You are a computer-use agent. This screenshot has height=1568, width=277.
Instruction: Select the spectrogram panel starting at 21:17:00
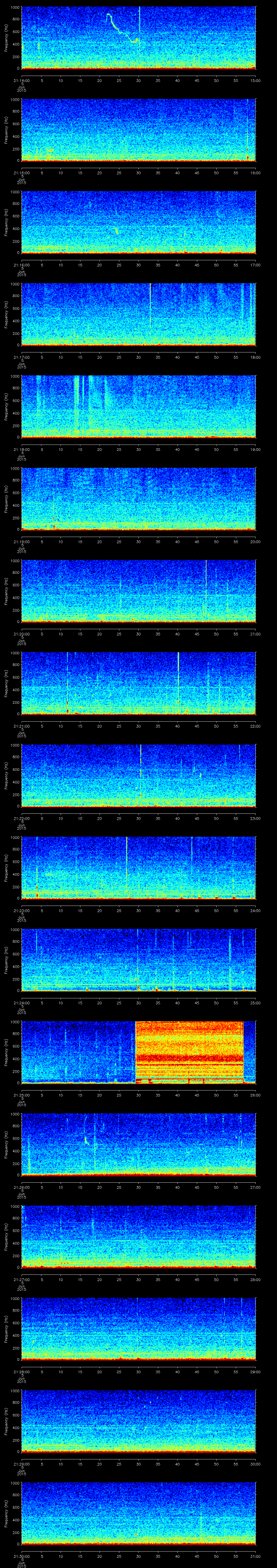tap(139, 314)
